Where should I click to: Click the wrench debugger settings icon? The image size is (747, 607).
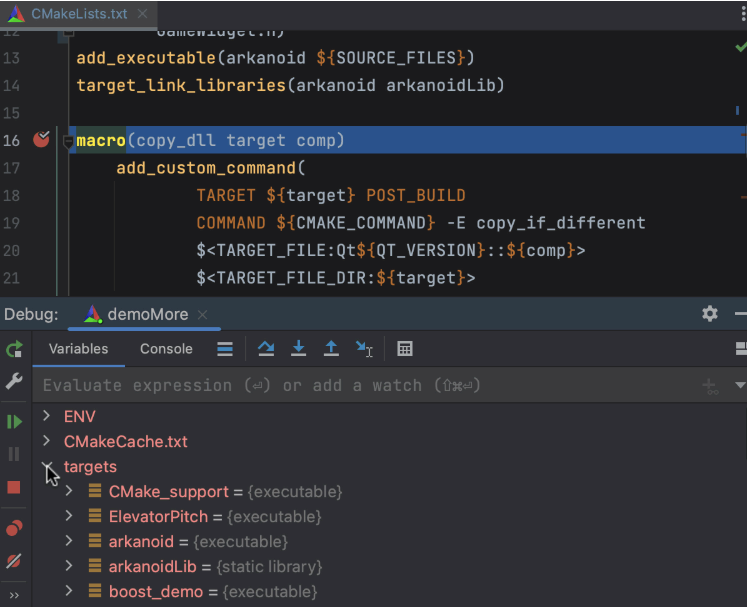tap(14, 382)
